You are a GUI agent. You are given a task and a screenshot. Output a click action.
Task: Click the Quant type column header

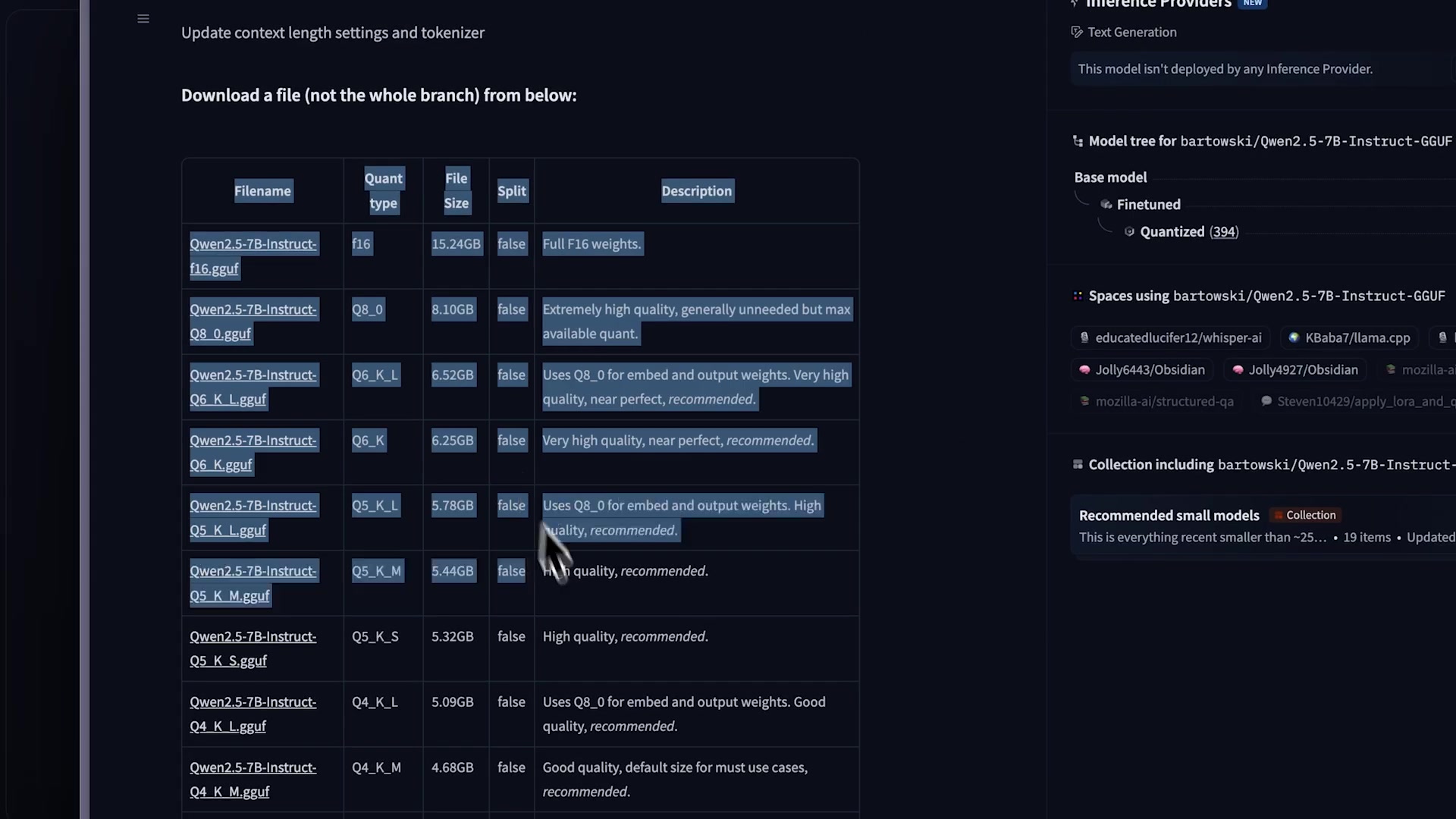coord(384,191)
